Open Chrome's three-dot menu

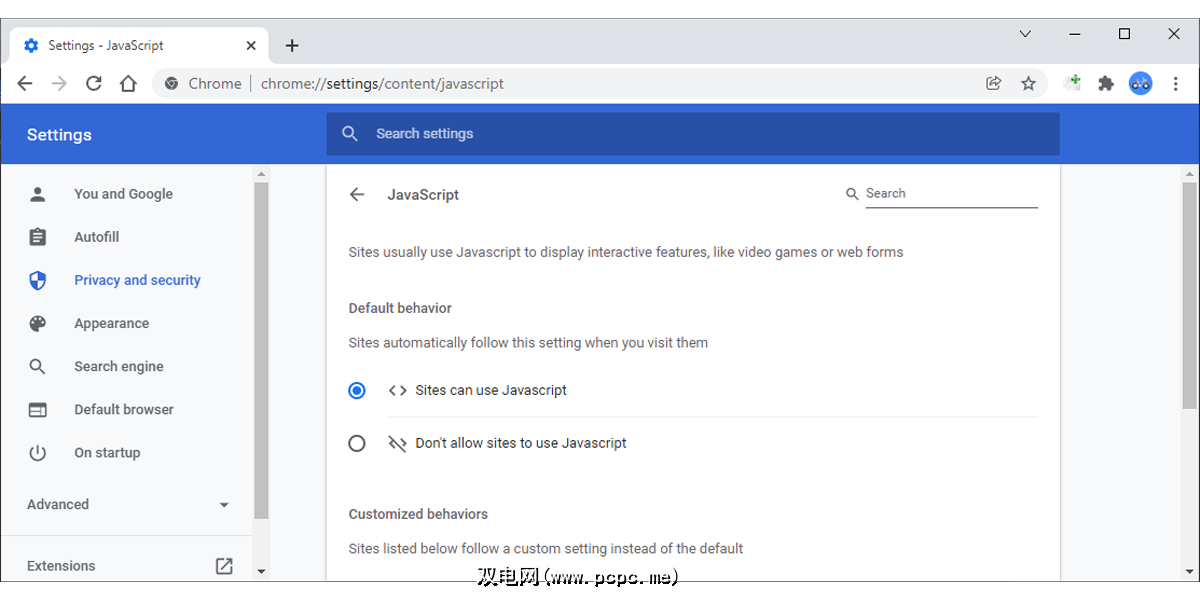click(x=1176, y=84)
